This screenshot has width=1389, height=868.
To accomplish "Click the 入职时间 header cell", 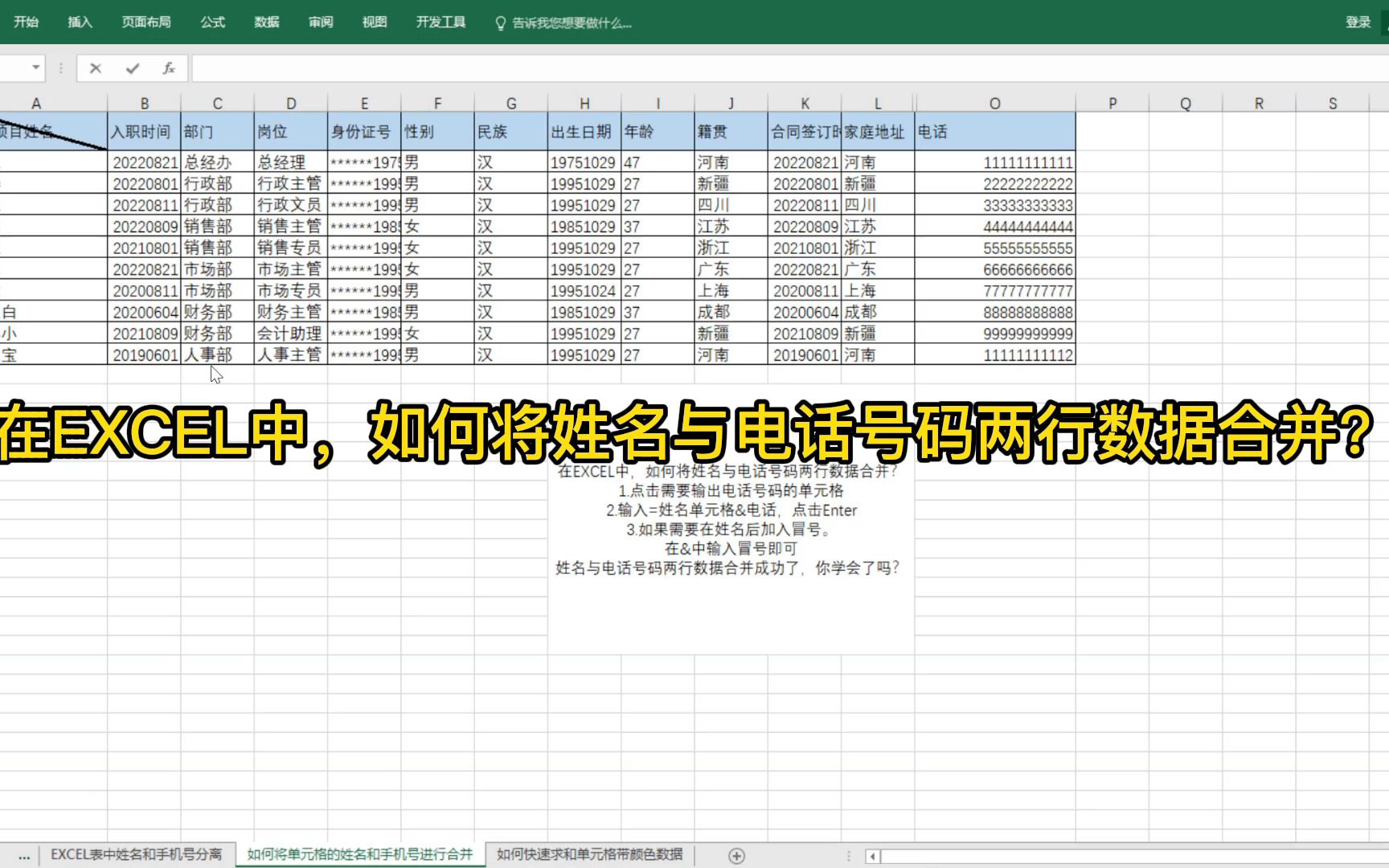I will (145, 131).
